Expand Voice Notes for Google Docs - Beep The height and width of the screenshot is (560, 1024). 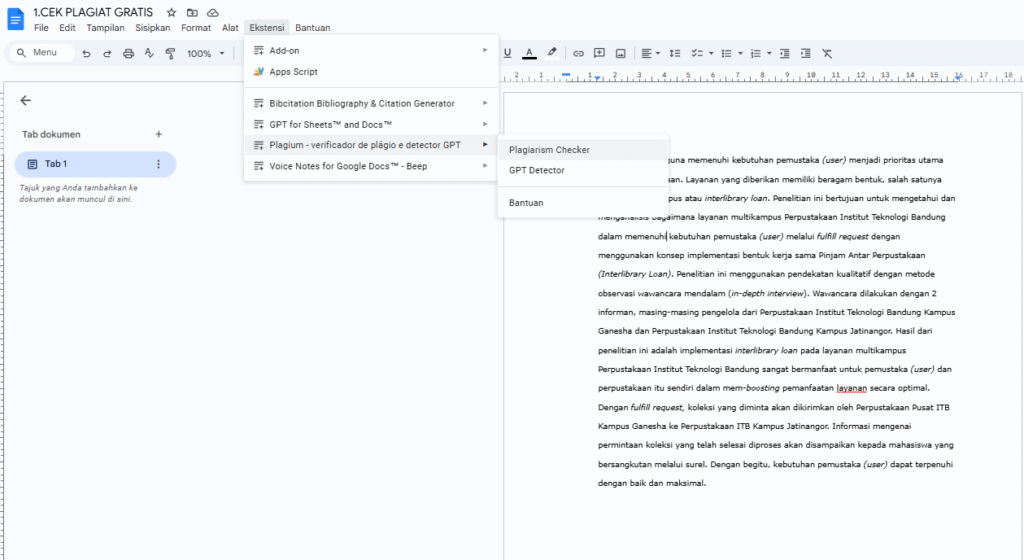tap(371, 166)
